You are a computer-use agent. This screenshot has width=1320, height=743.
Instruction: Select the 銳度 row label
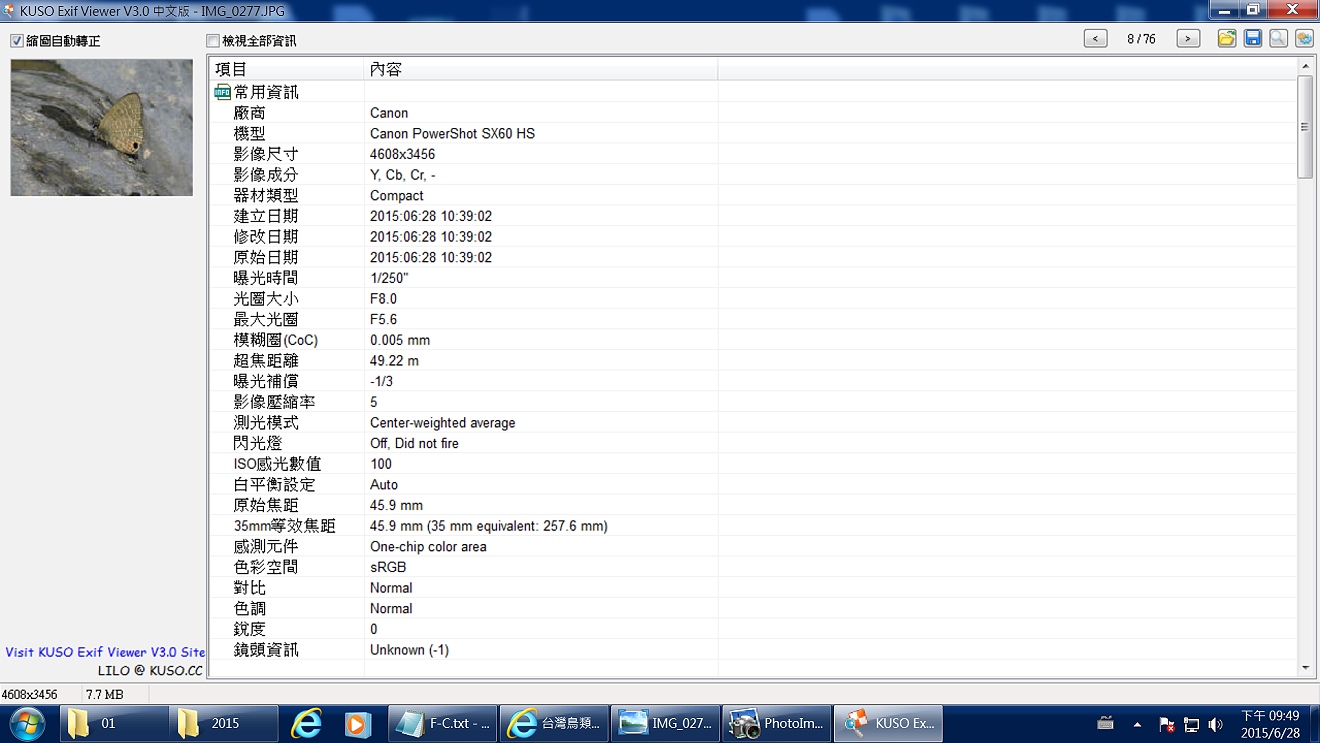(250, 629)
